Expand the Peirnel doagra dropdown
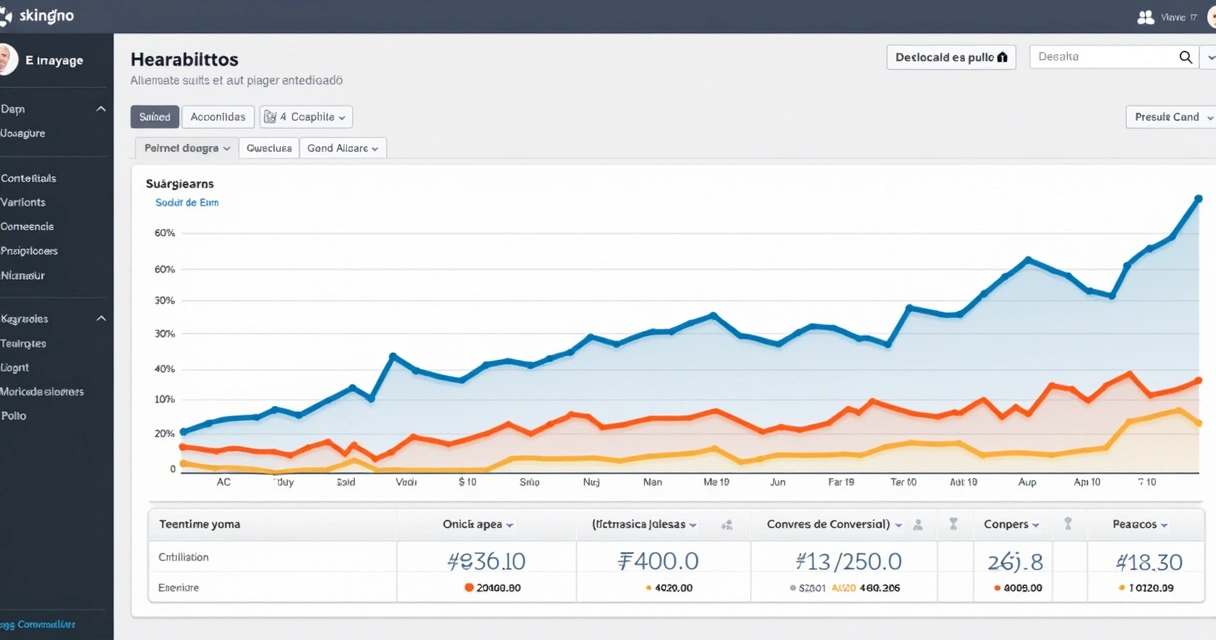Viewport: 1216px width, 640px height. (x=187, y=148)
